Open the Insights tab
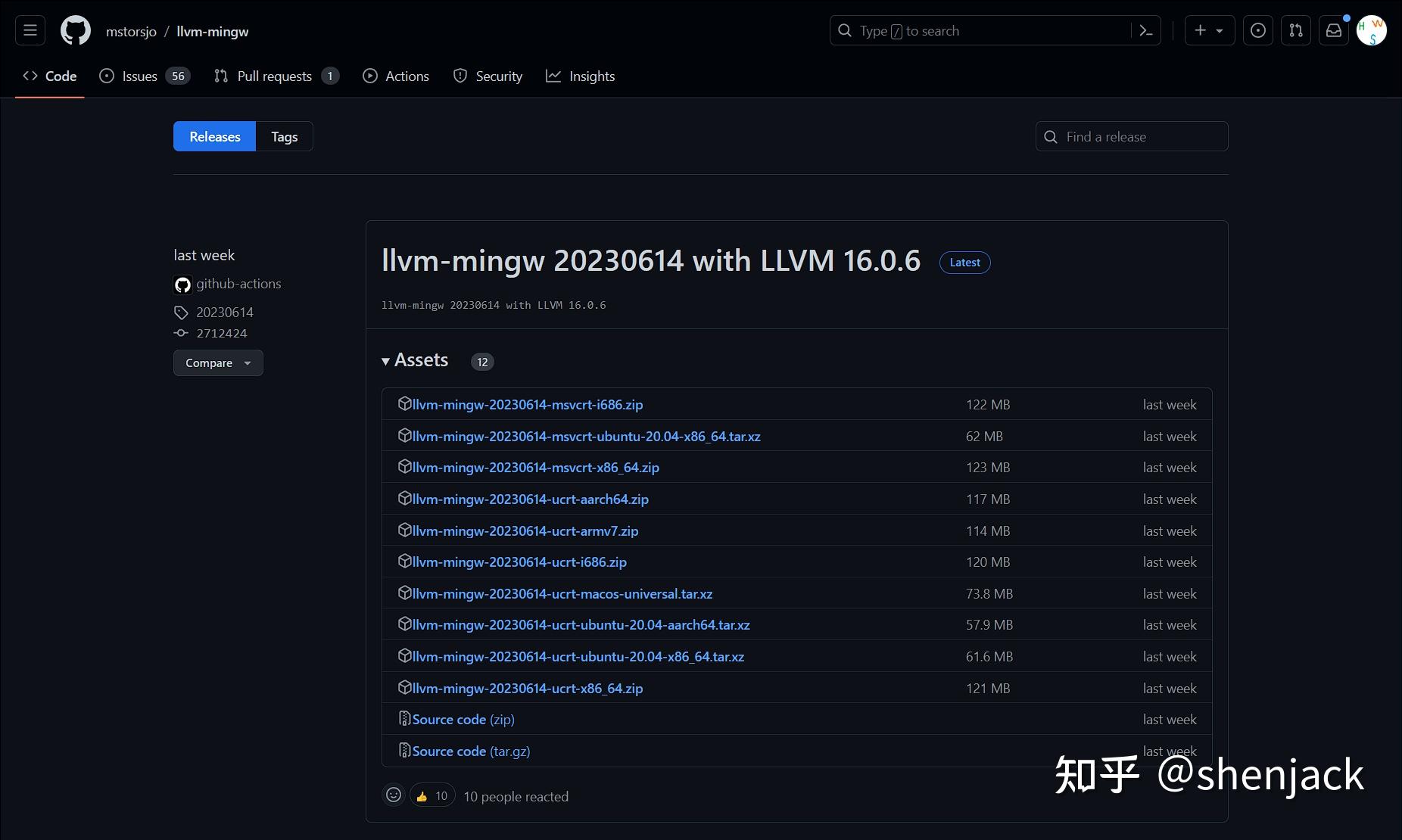1402x840 pixels. coord(581,76)
